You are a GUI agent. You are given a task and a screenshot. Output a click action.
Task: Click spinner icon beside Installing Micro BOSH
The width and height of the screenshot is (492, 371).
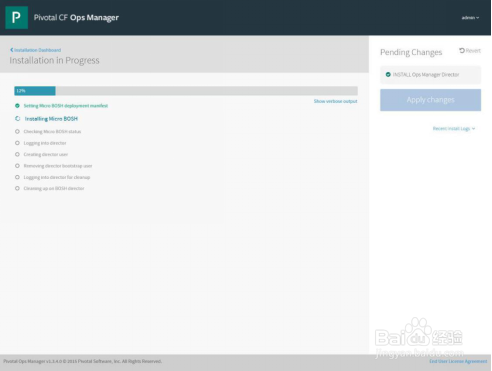point(17,119)
